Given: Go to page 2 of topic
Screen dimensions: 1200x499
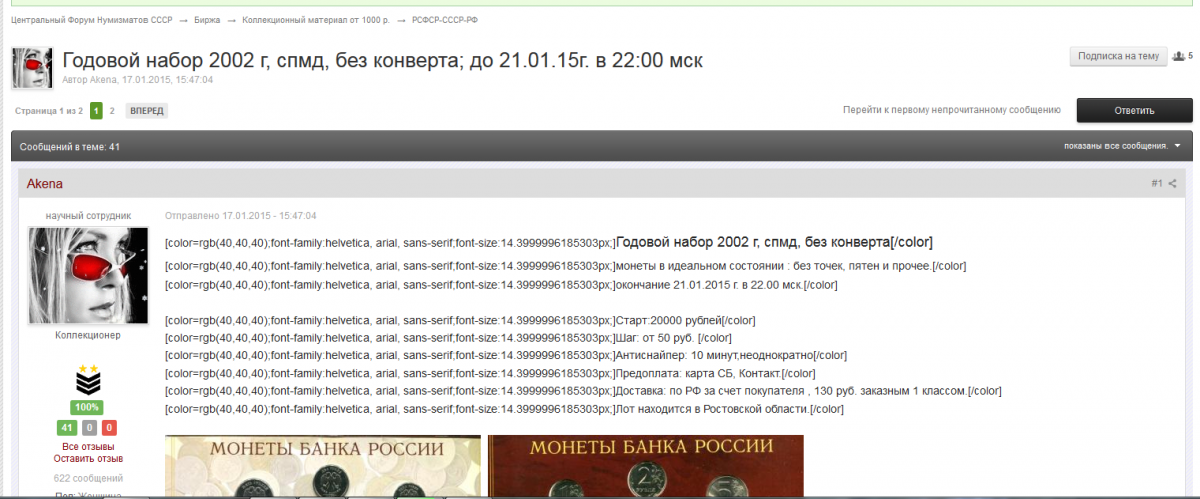Looking at the screenshot, I should tap(112, 111).
